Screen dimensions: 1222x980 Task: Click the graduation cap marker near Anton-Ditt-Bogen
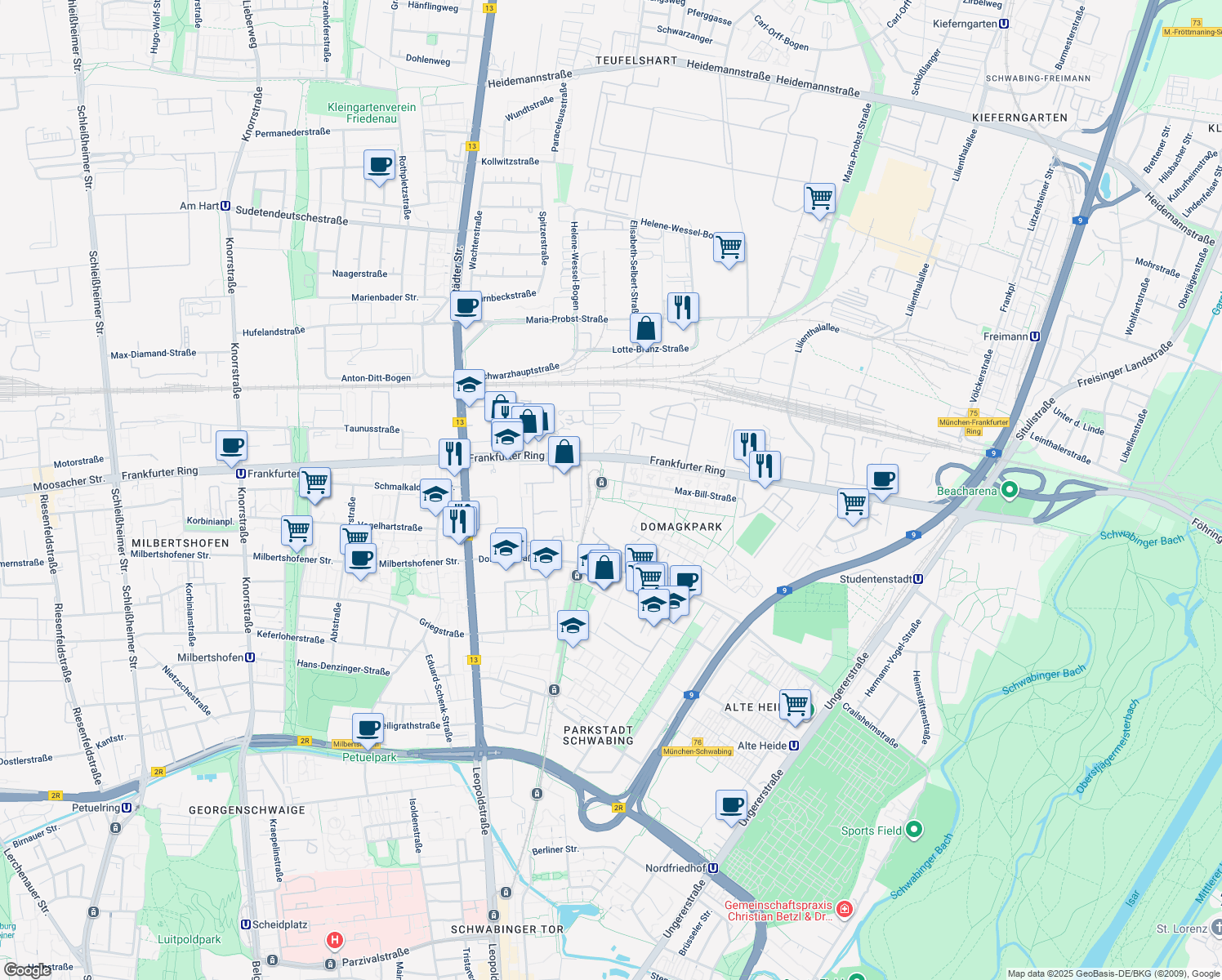click(x=468, y=385)
